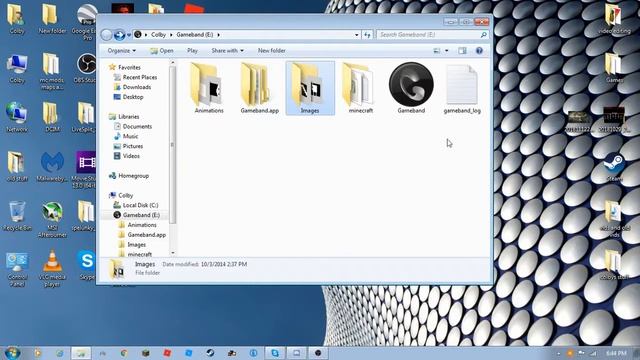Open the Network desktop icon

click(x=17, y=117)
